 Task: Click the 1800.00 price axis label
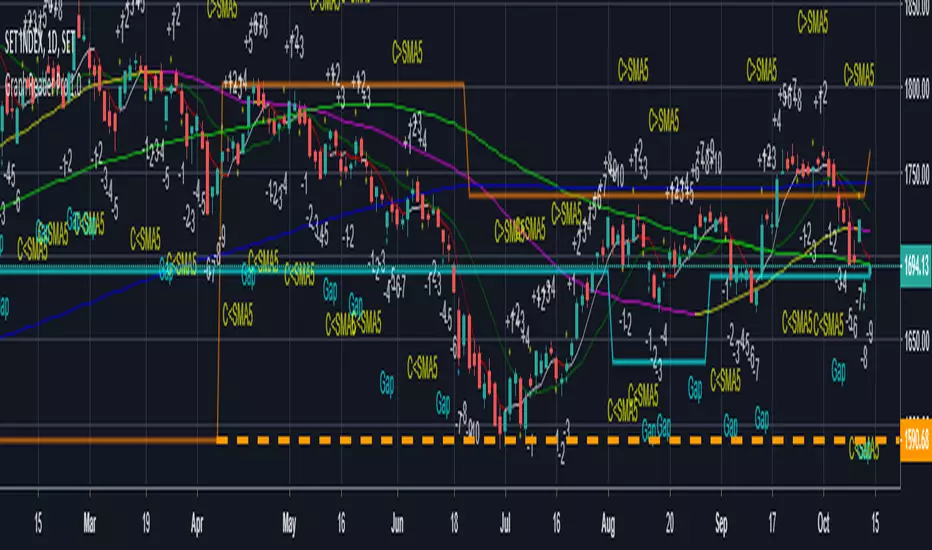click(x=916, y=89)
